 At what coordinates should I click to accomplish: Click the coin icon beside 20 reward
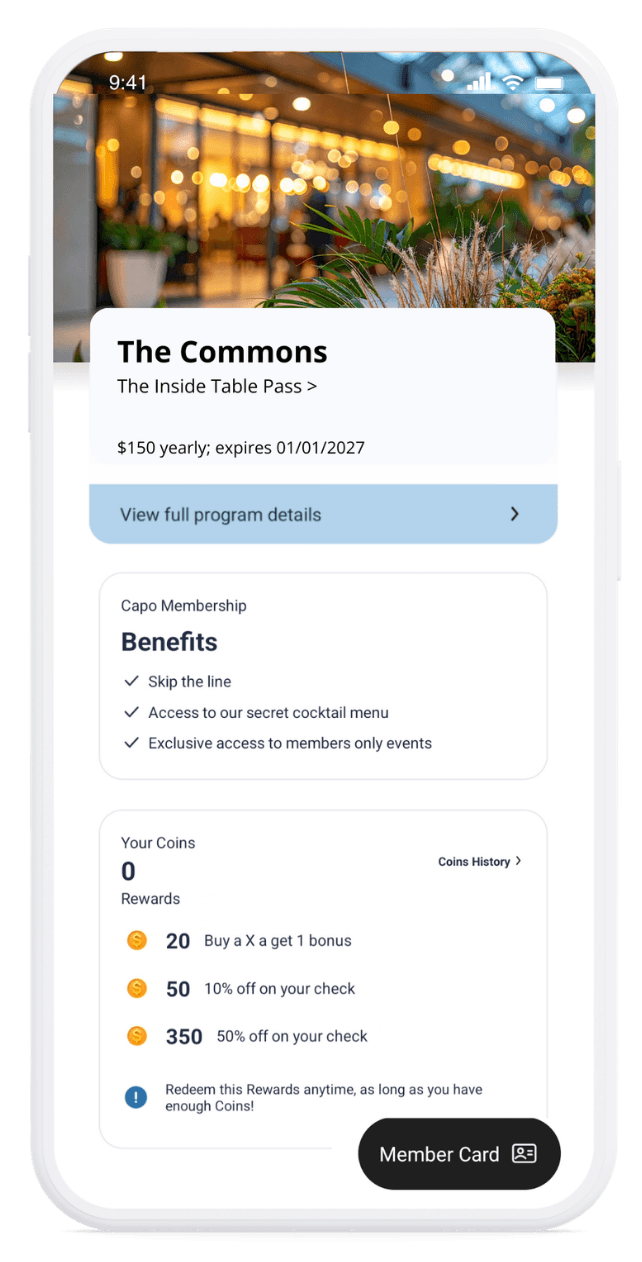(137, 940)
